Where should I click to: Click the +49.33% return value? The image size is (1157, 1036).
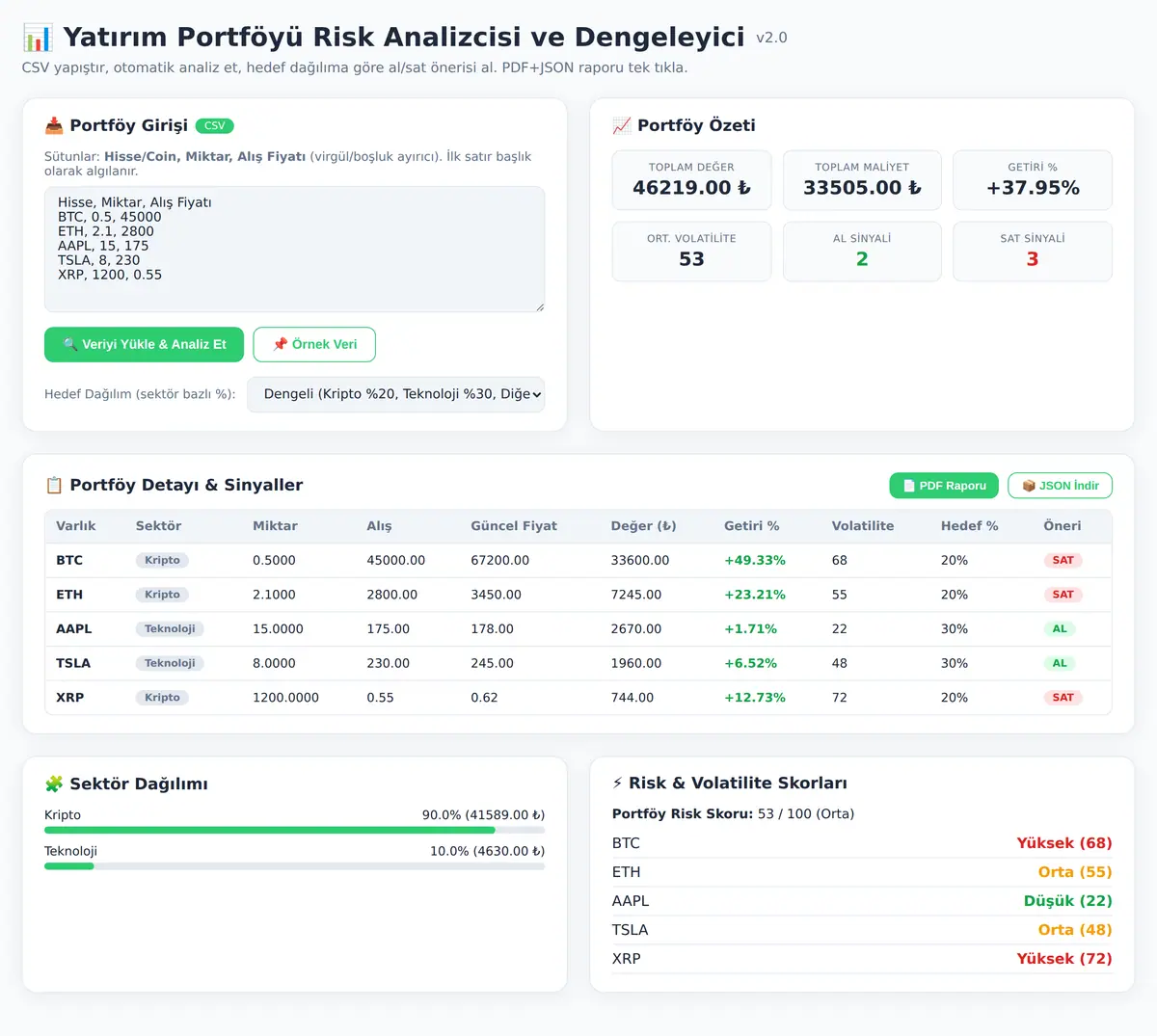755,560
